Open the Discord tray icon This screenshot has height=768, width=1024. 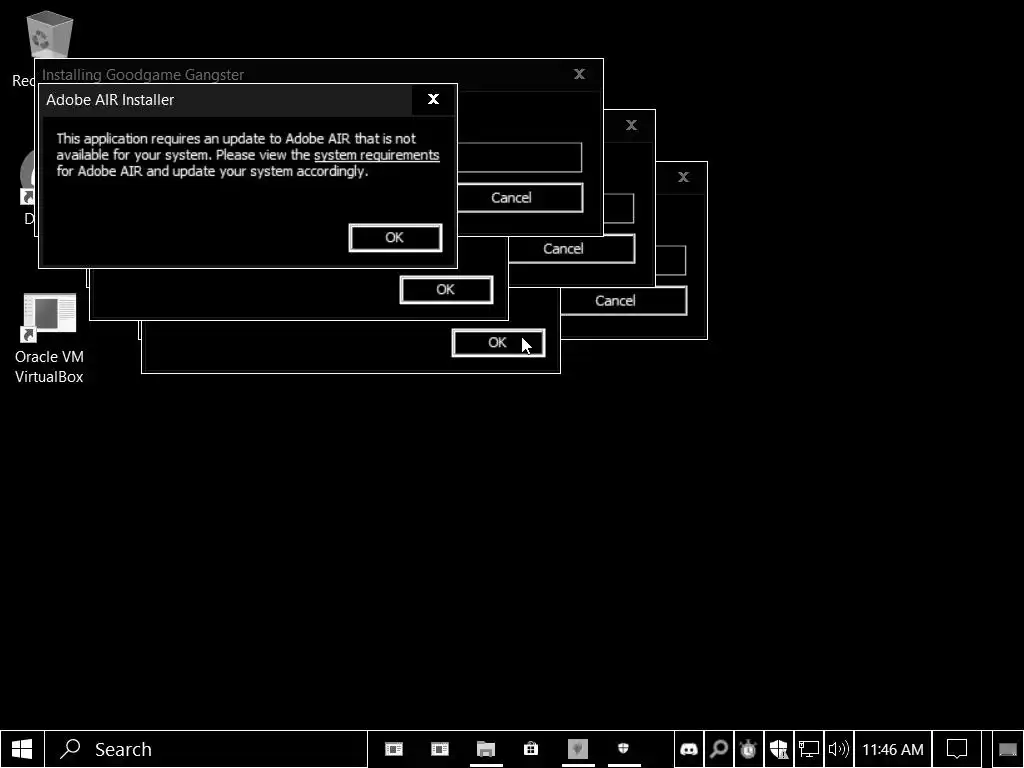pos(689,749)
